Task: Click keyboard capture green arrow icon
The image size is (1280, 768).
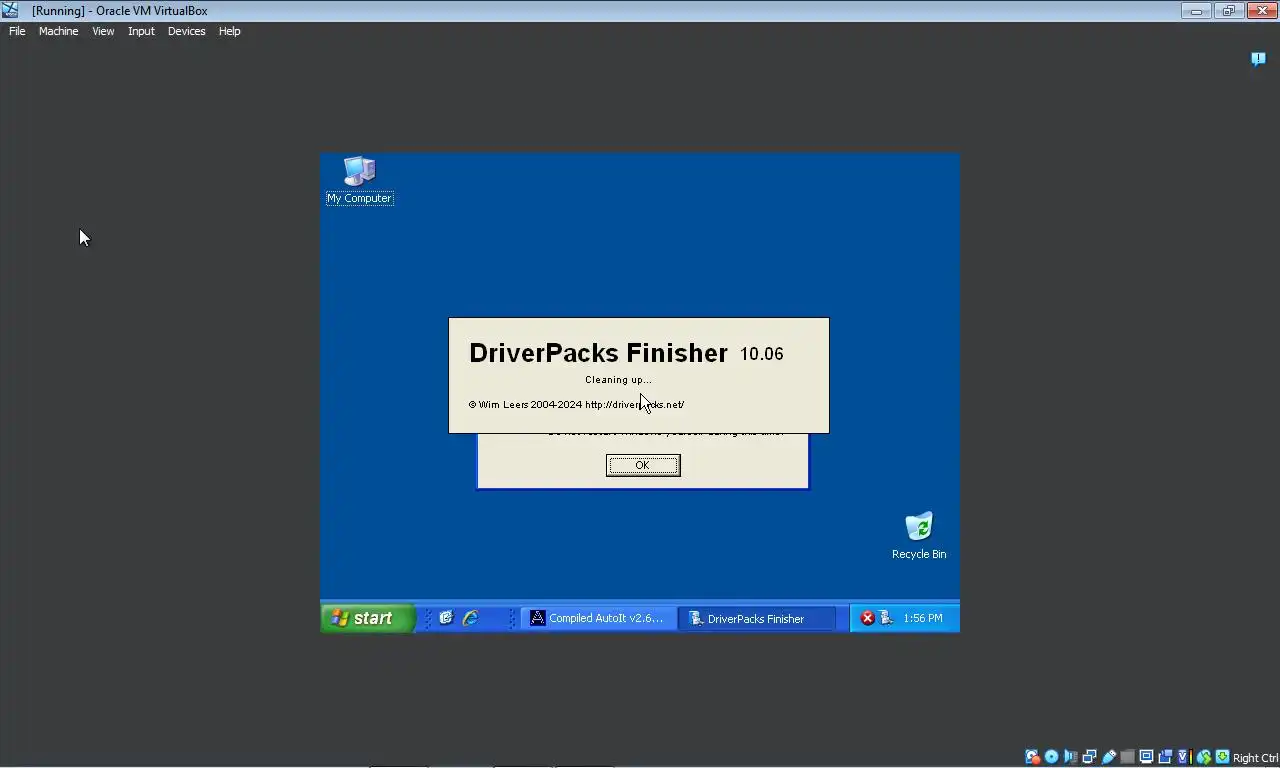Action: [1223, 757]
